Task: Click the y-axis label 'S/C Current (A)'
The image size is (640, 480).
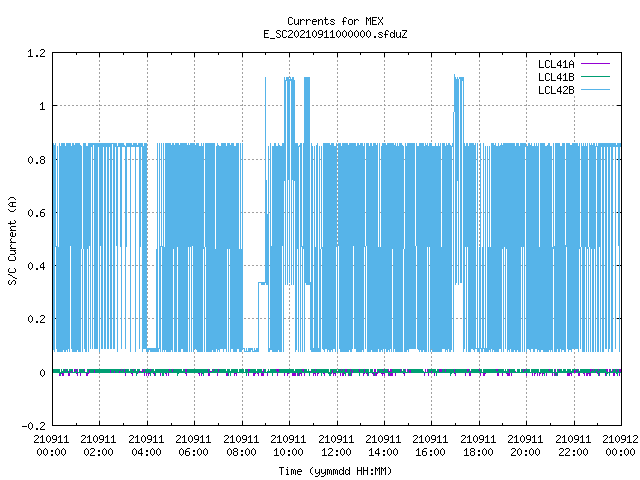Action: [12, 240]
